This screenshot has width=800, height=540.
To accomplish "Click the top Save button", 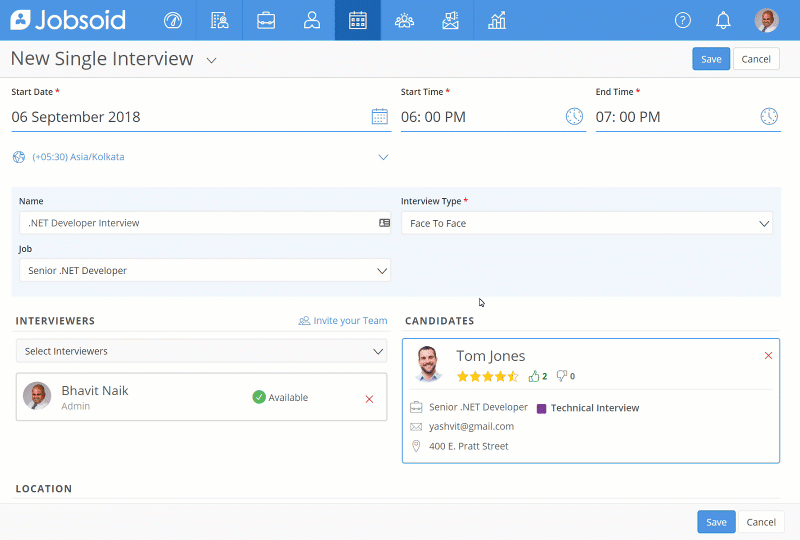I will (711, 59).
